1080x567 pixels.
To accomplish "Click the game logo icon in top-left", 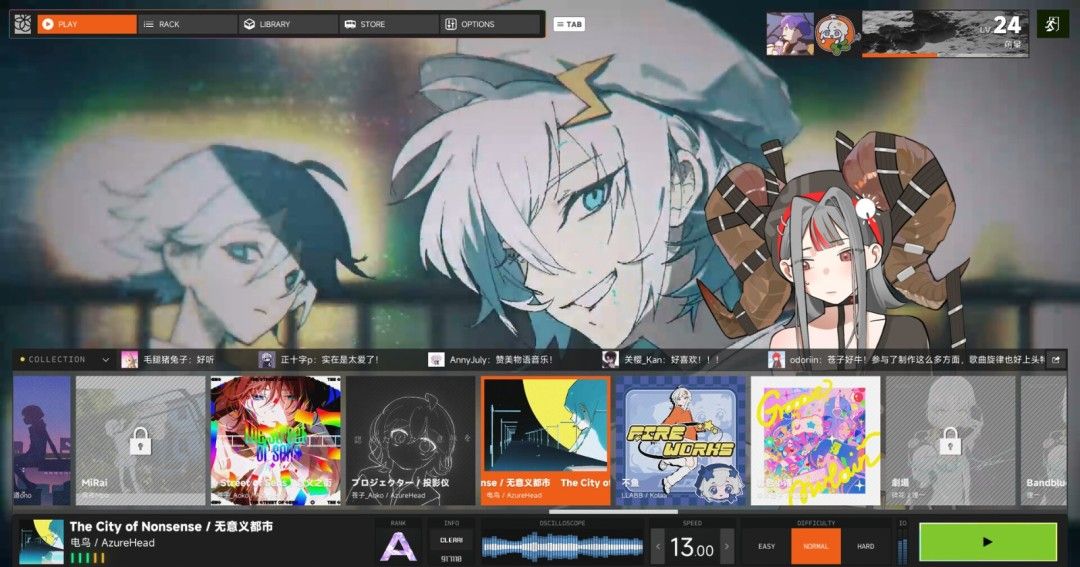I will coord(23,24).
